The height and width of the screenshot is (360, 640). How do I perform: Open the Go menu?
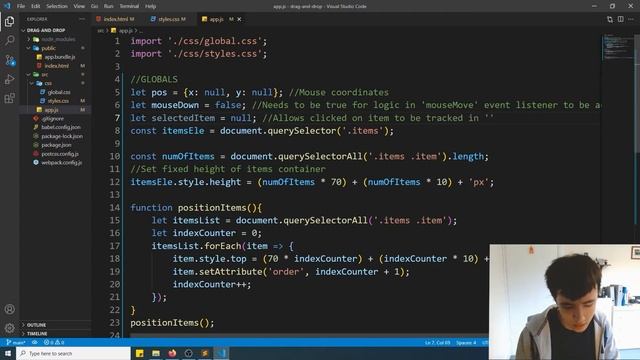tap(94, 6)
